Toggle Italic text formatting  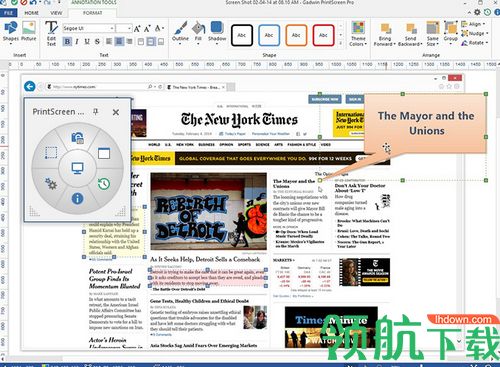[x=77, y=42]
